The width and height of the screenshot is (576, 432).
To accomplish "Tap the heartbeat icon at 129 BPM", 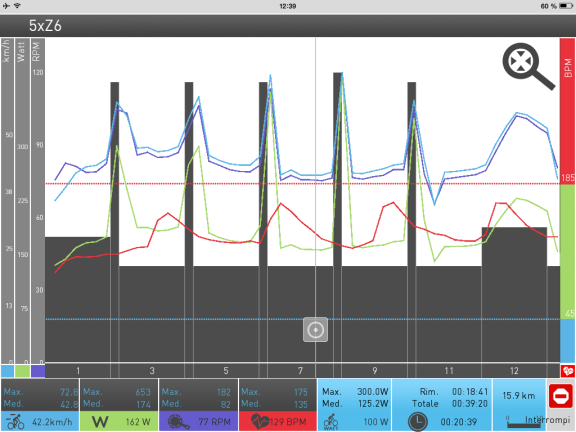I will click(260, 422).
